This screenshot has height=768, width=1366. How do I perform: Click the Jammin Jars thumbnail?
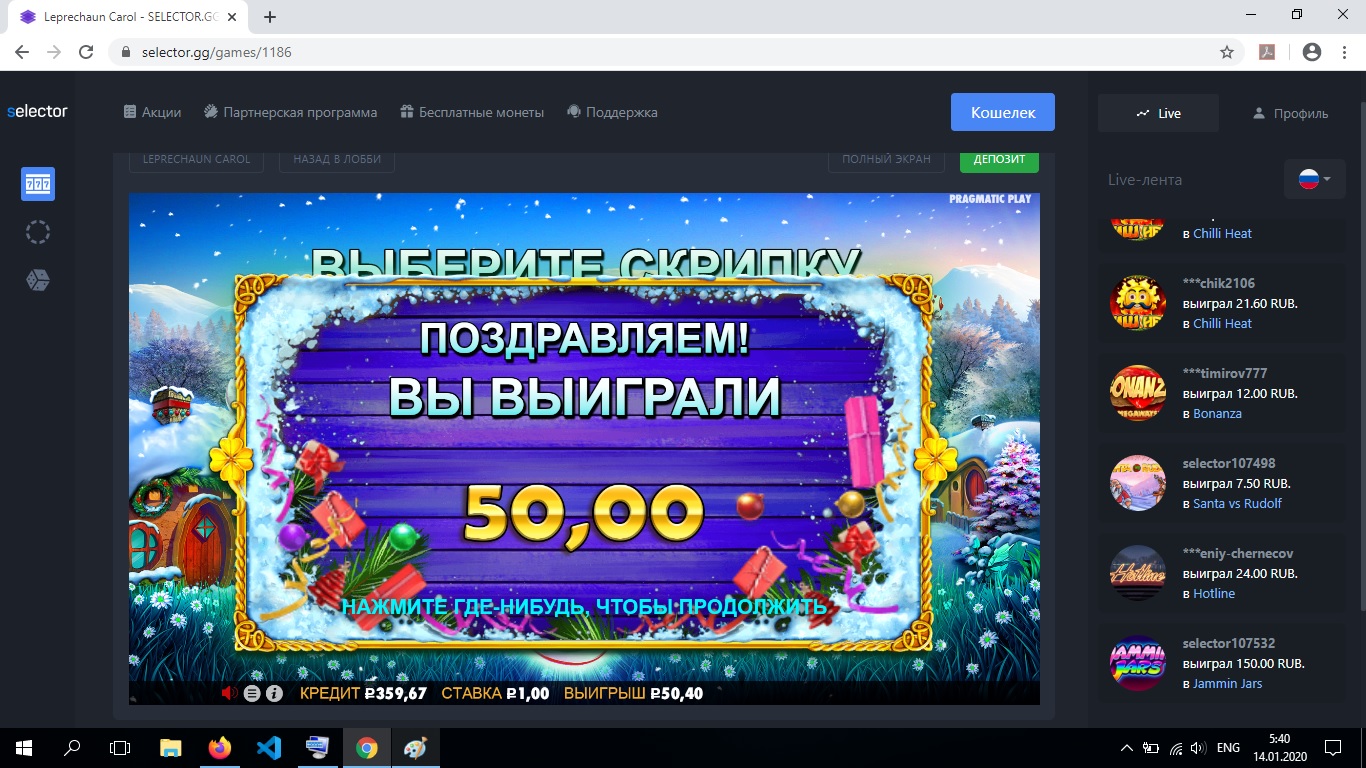click(1138, 663)
